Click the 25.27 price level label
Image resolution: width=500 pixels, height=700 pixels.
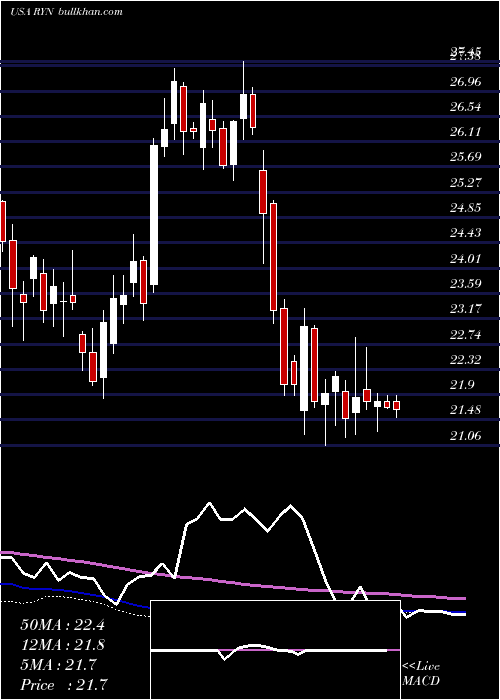point(466,182)
